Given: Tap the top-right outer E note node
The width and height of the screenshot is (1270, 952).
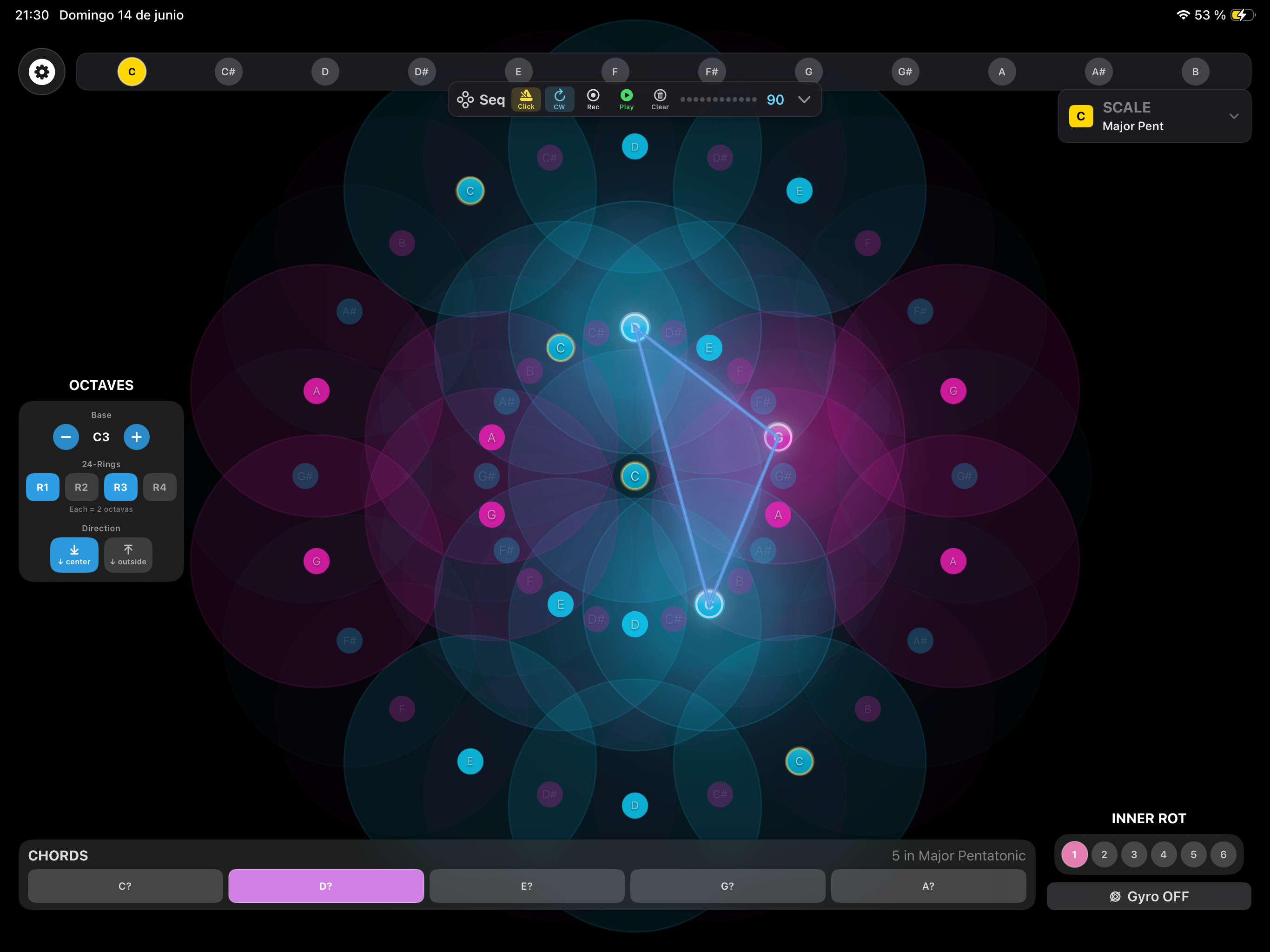Looking at the screenshot, I should pos(799,191).
